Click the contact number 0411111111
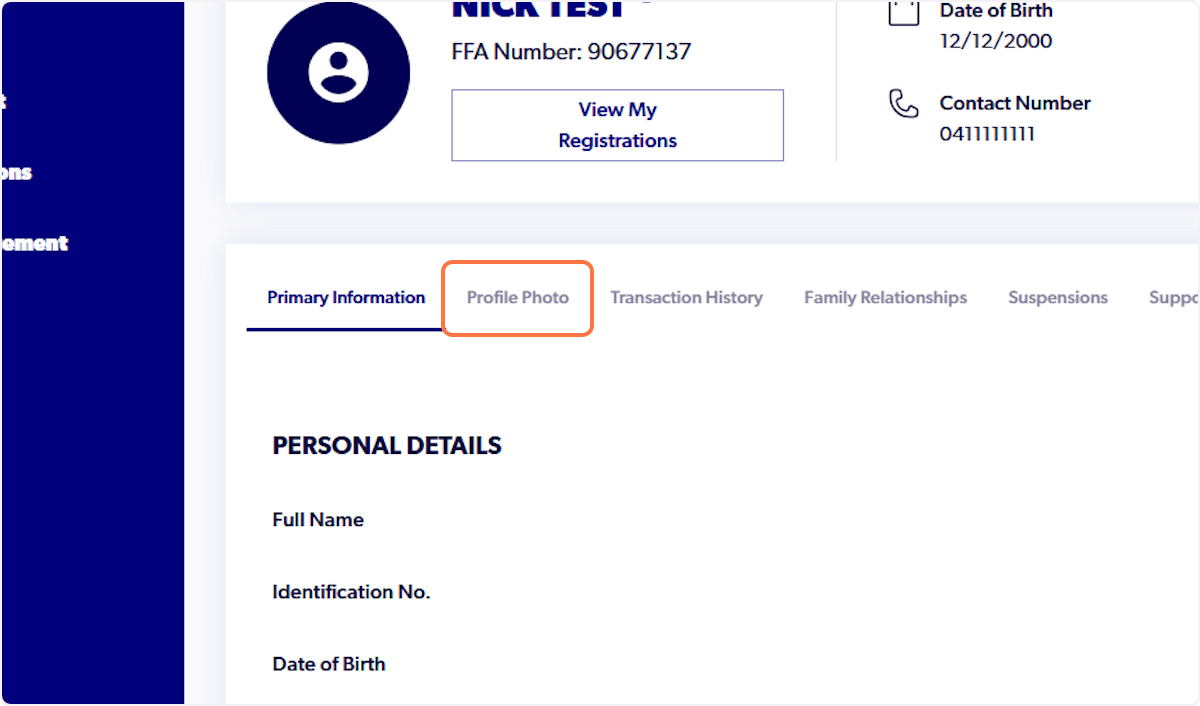 [x=987, y=134]
